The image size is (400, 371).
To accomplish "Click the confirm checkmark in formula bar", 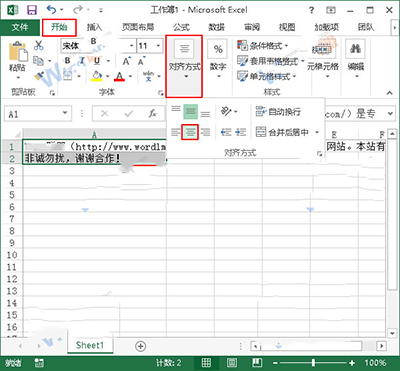I will (x=128, y=114).
